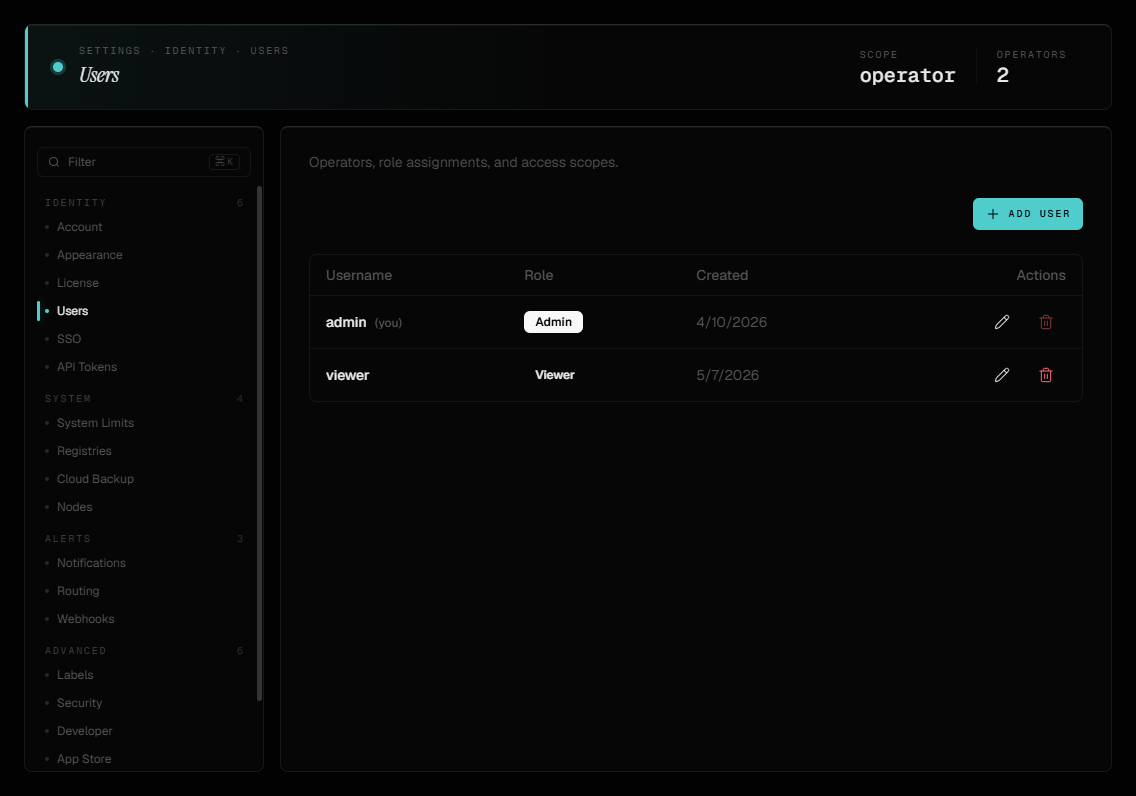Click the IDENTITY breadcrumb segment in header
The image size is (1136, 796).
195,51
